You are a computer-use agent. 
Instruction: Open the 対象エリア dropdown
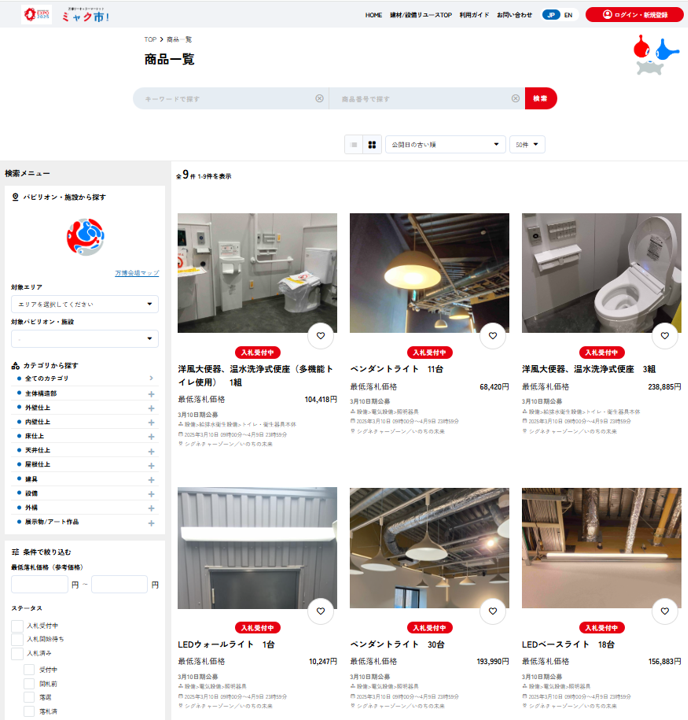click(85, 304)
